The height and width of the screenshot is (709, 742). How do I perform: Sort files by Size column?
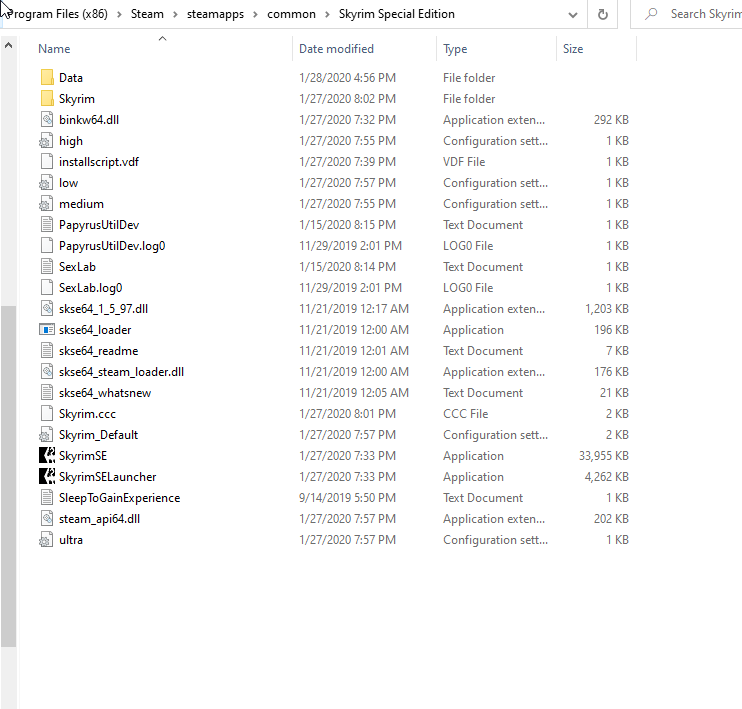pyautogui.click(x=573, y=49)
